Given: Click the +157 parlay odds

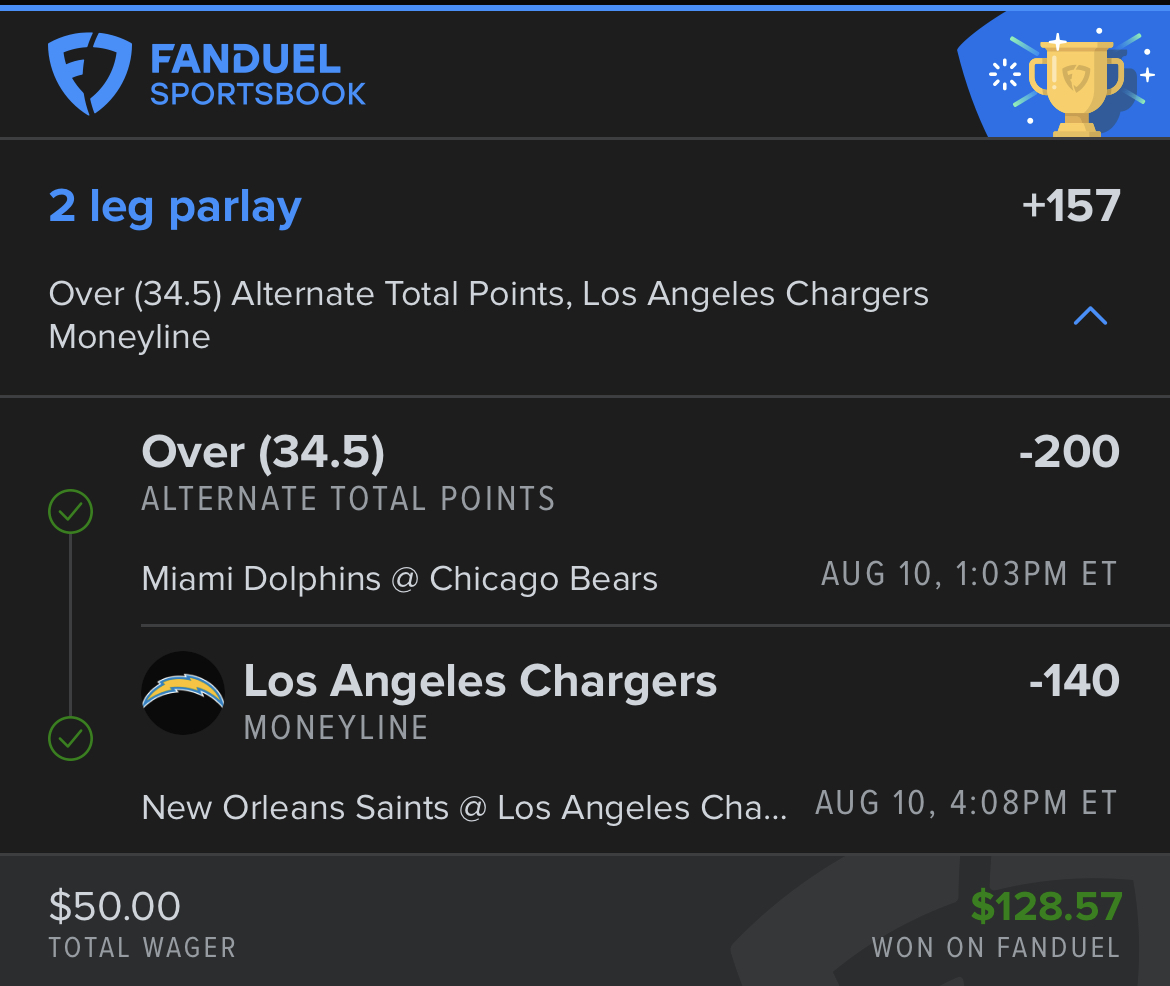Looking at the screenshot, I should coord(1070,206).
